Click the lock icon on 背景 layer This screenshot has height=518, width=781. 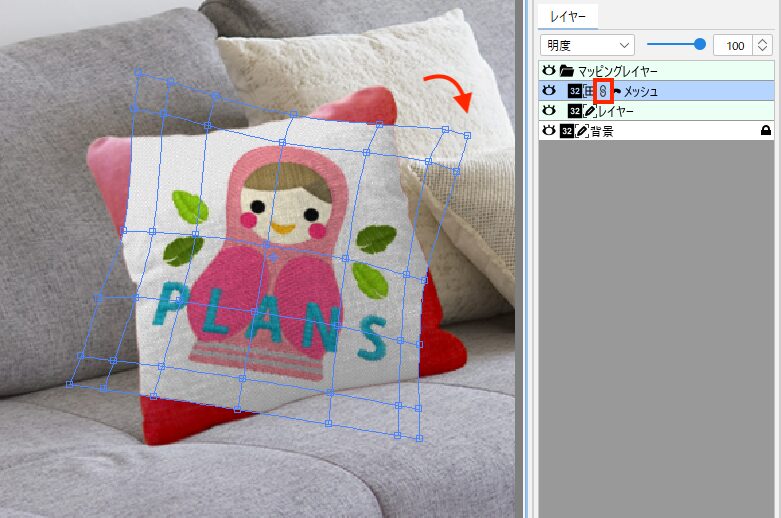point(766,130)
